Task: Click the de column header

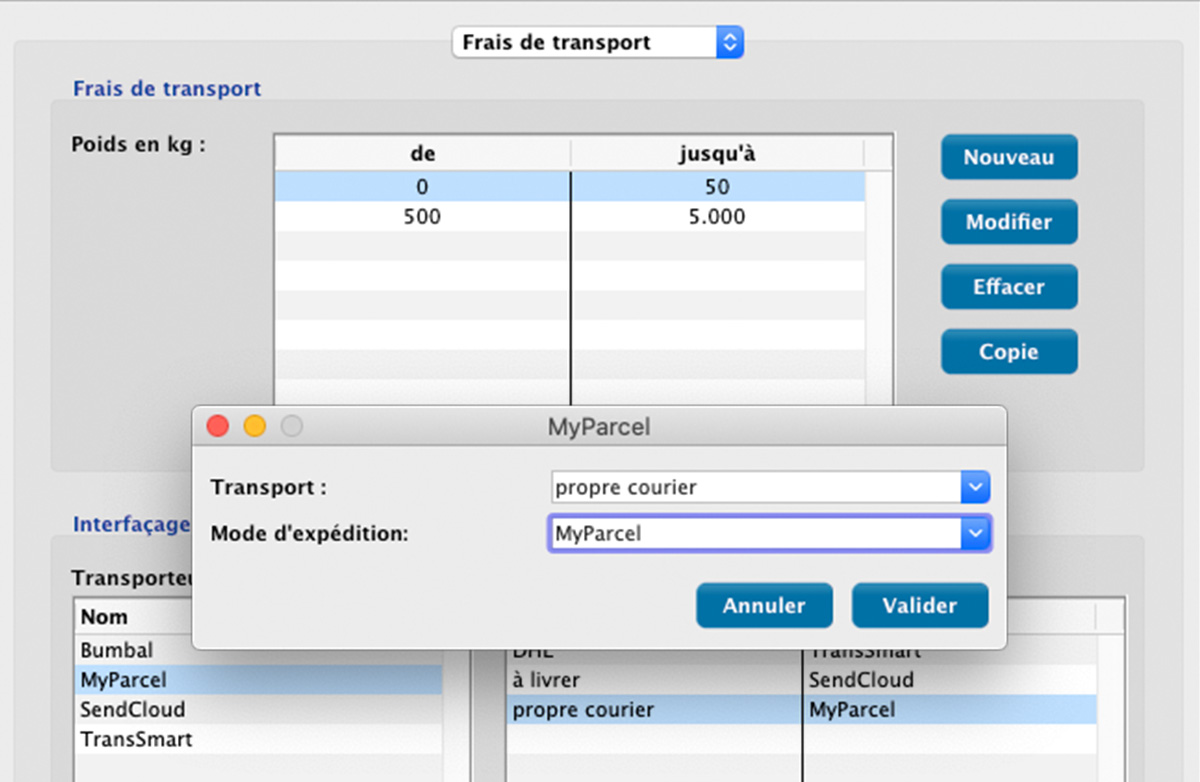Action: pyautogui.click(x=422, y=153)
